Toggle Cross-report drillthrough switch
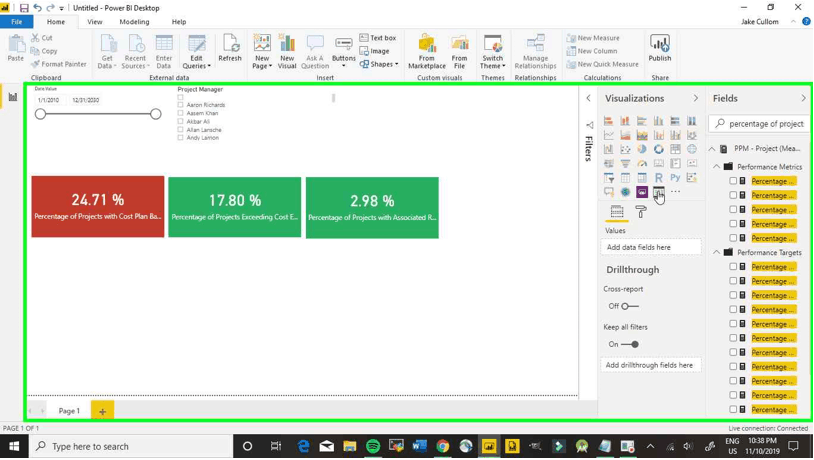814x460 pixels. [x=628, y=306]
